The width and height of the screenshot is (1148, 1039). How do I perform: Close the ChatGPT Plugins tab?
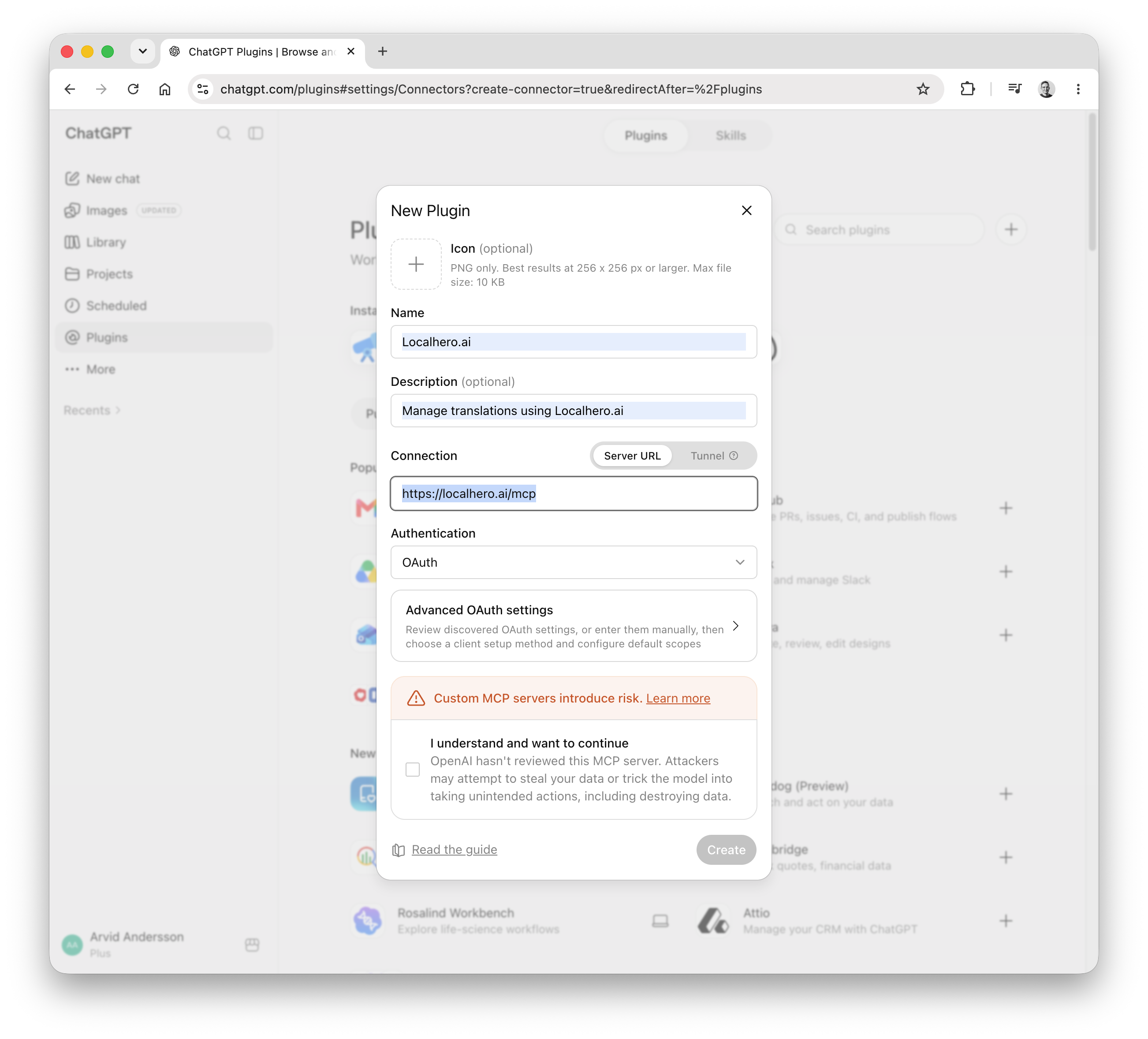[x=351, y=51]
